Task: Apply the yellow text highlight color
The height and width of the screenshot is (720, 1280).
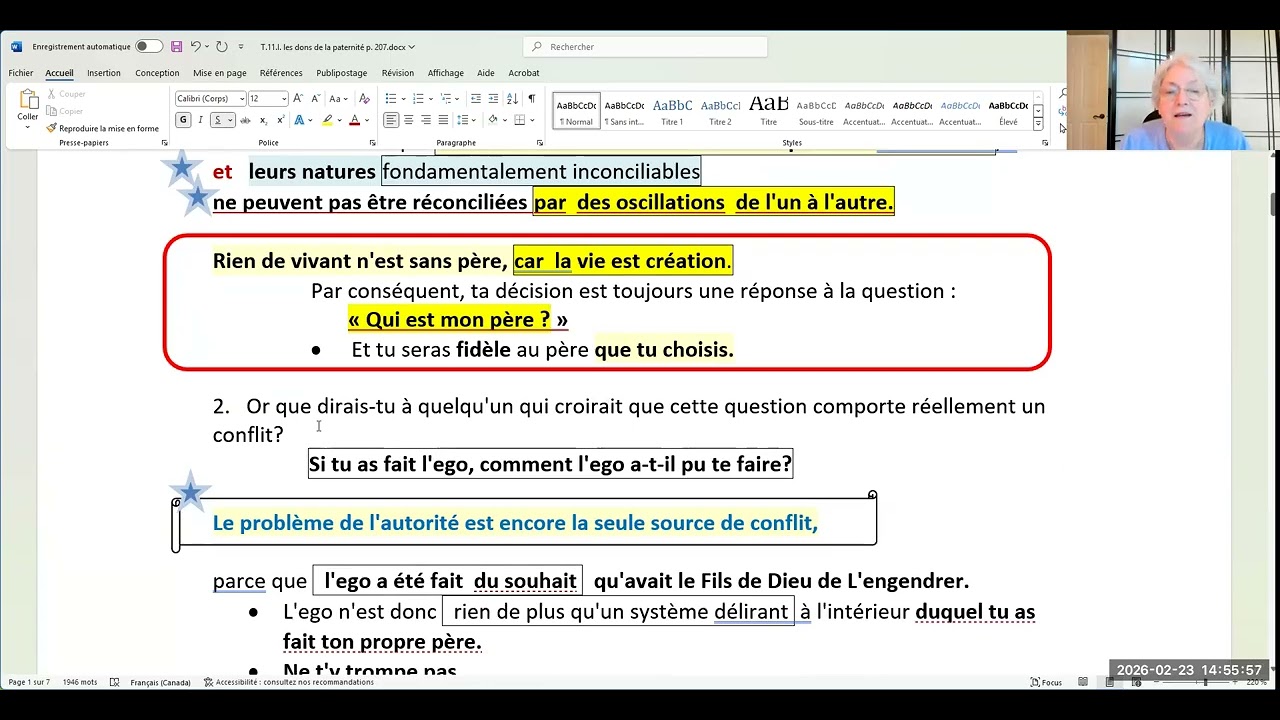Action: coord(326,120)
